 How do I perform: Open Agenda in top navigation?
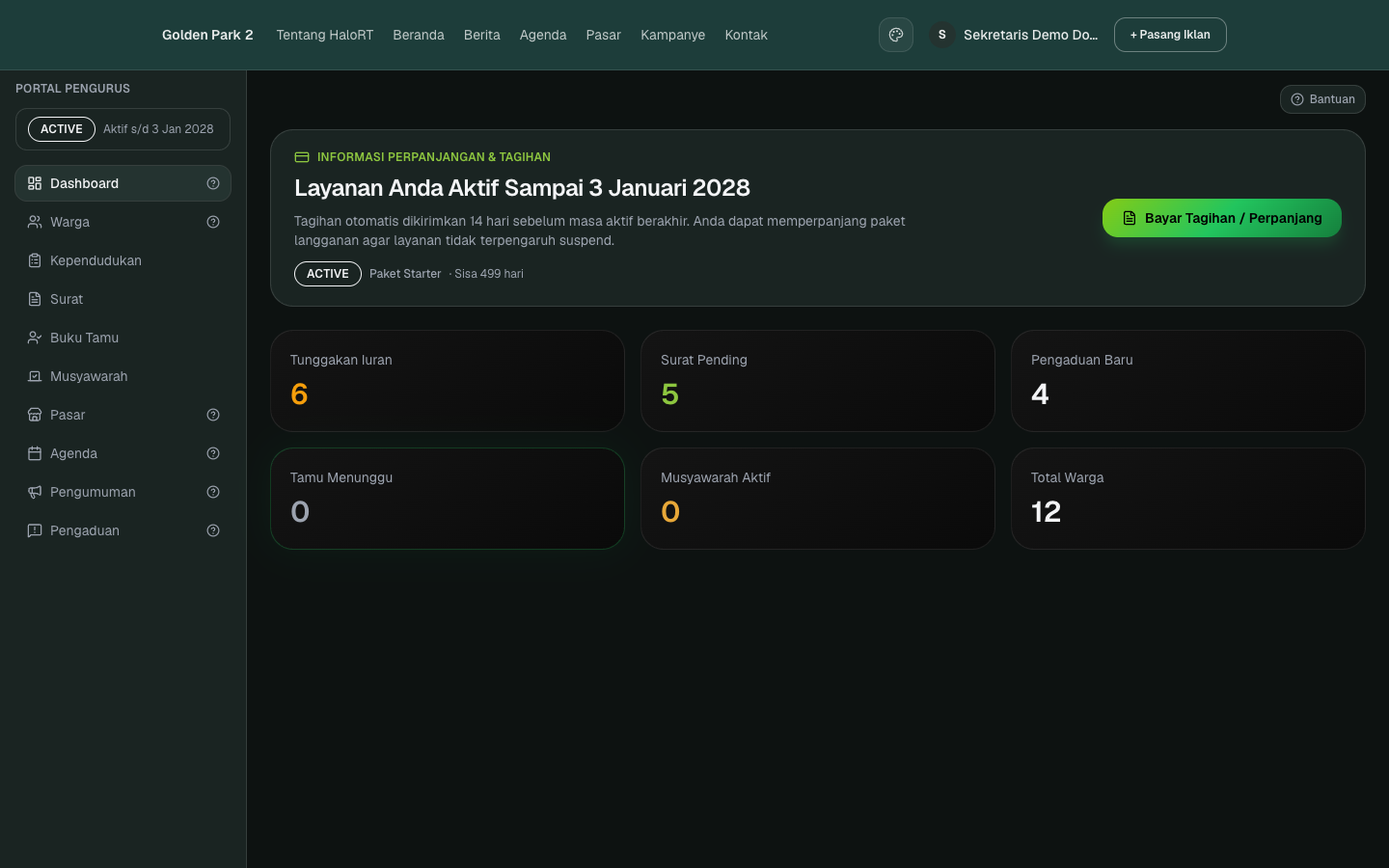(x=543, y=35)
